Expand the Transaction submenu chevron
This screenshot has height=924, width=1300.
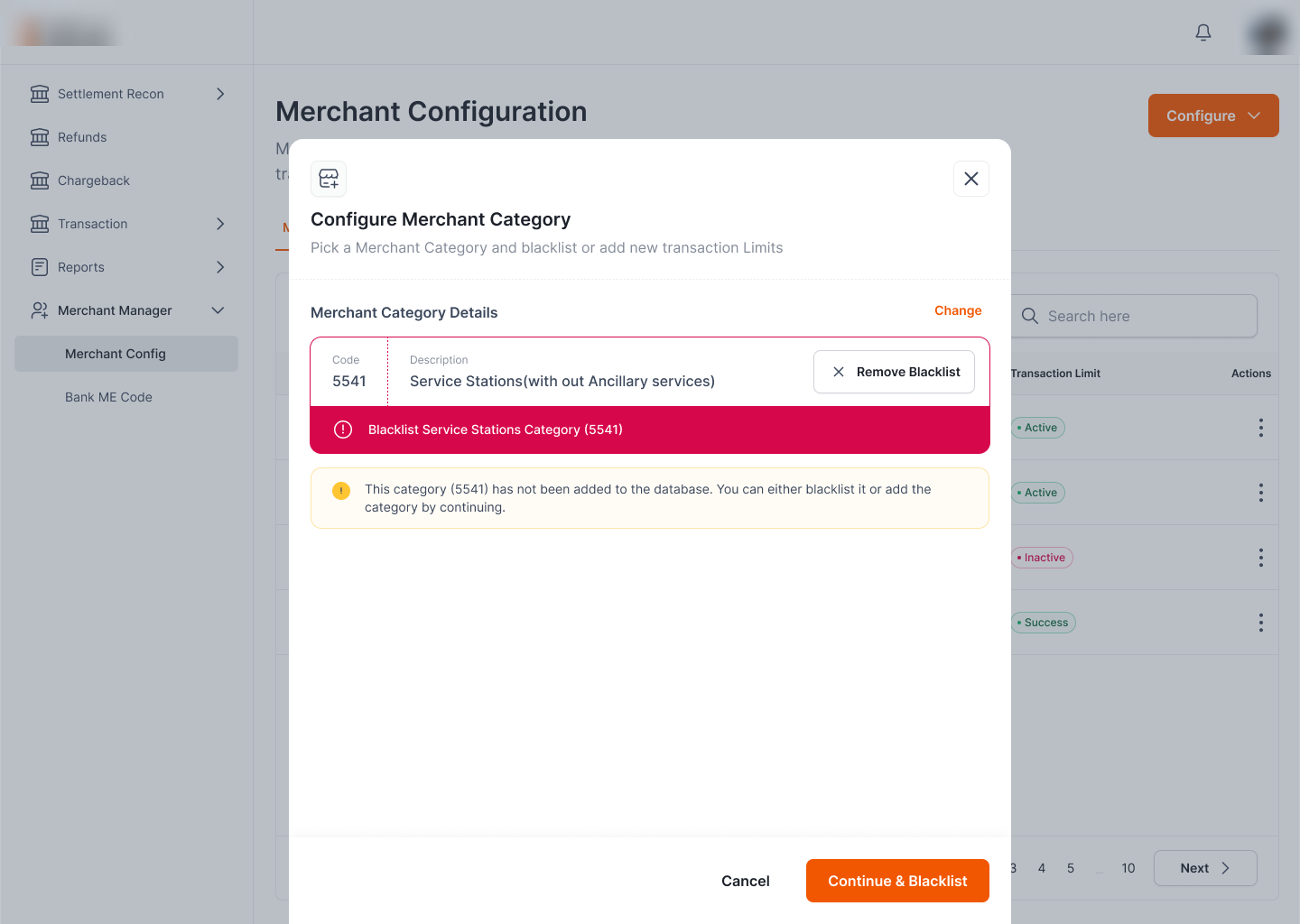pos(220,224)
